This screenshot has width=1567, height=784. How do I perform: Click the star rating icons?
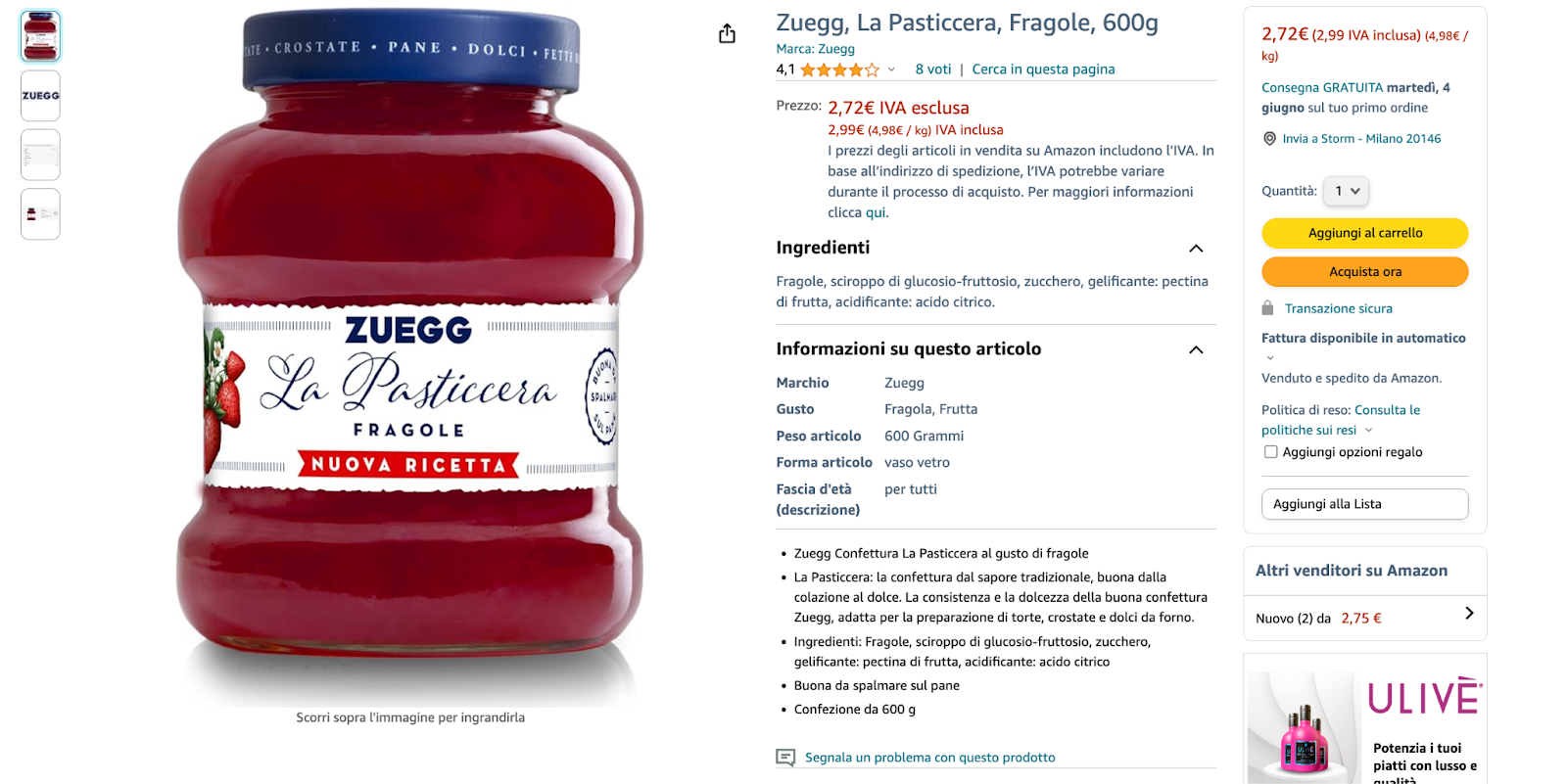pos(839,69)
